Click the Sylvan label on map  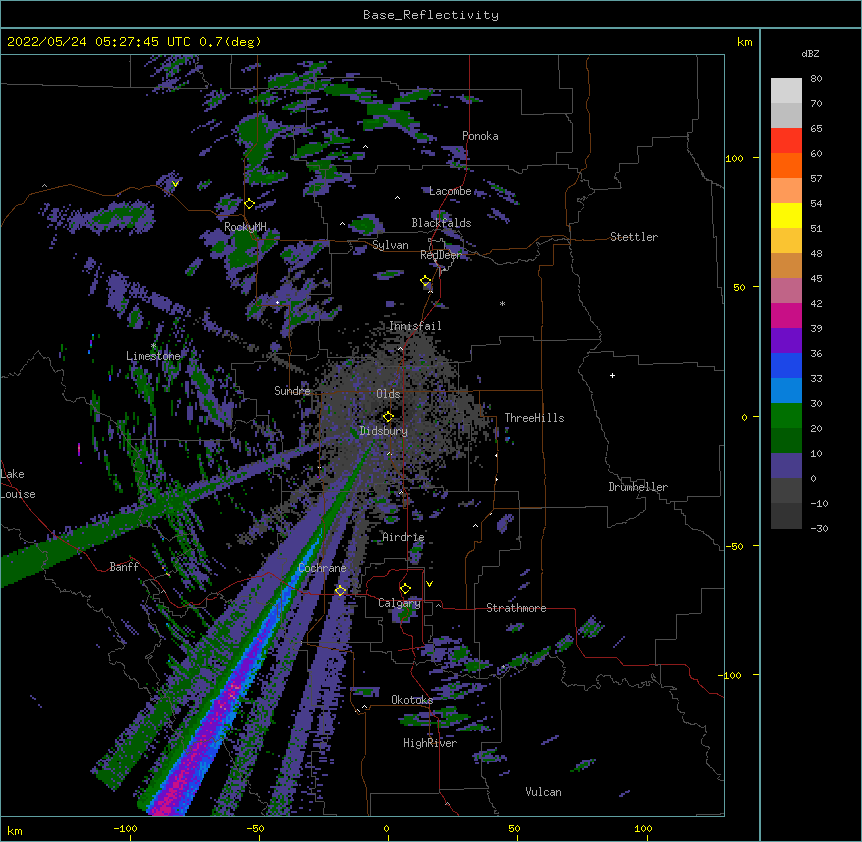tap(390, 245)
